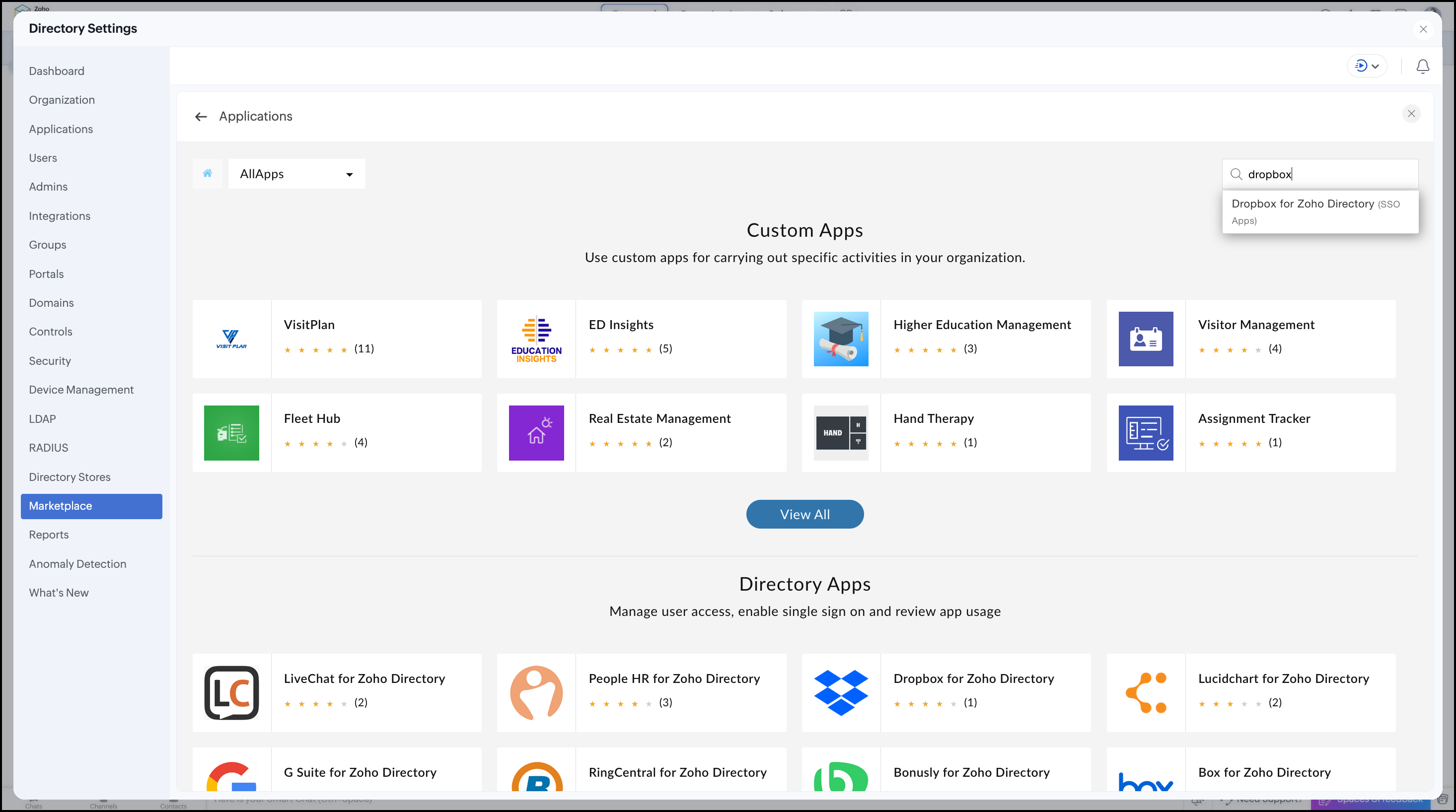Click the Applications page heading

[x=255, y=117]
